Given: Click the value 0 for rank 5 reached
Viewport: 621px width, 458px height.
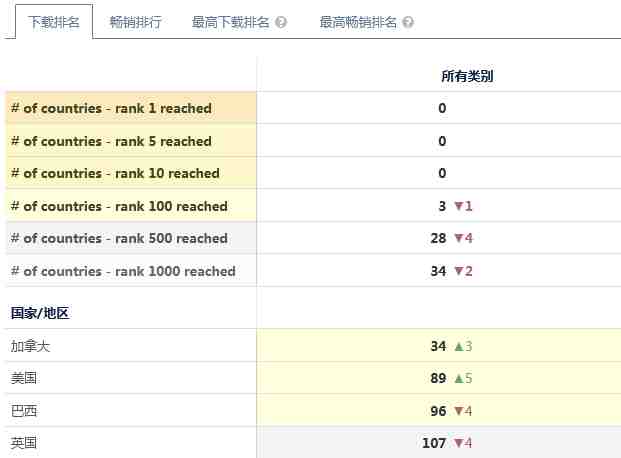Looking at the screenshot, I should pos(442,141).
